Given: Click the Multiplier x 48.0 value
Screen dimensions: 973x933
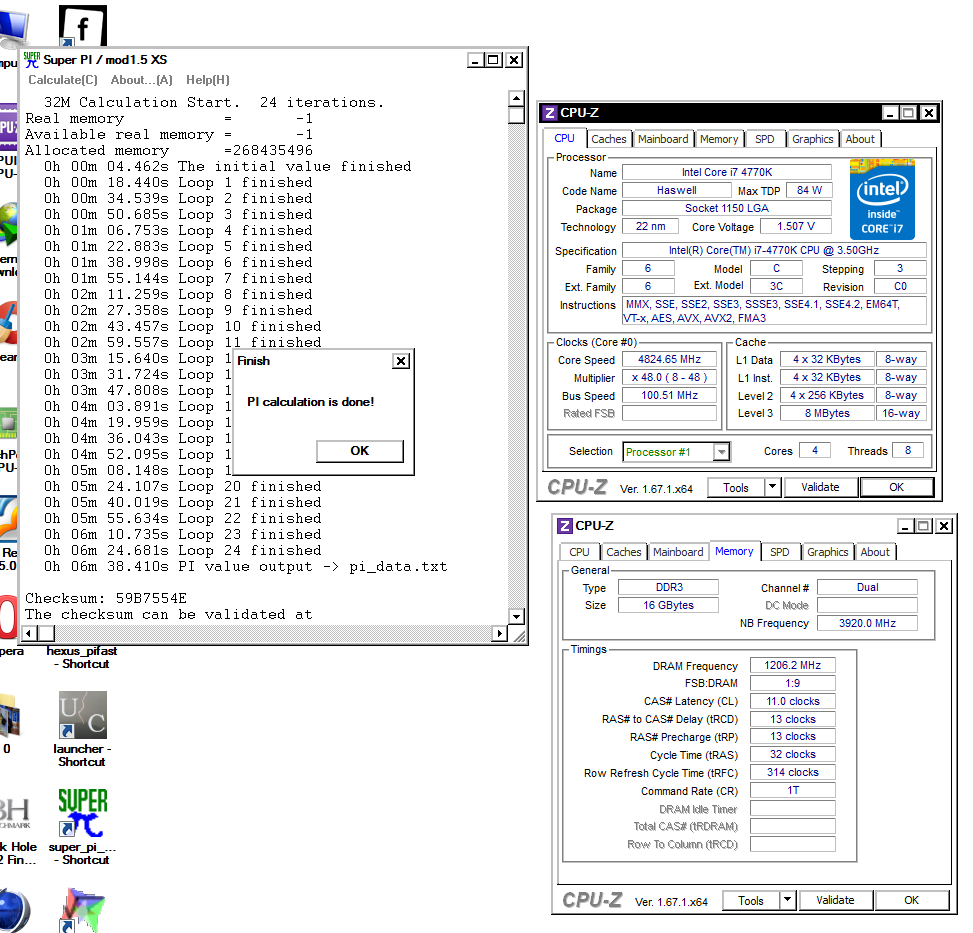Looking at the screenshot, I should click(670, 378).
